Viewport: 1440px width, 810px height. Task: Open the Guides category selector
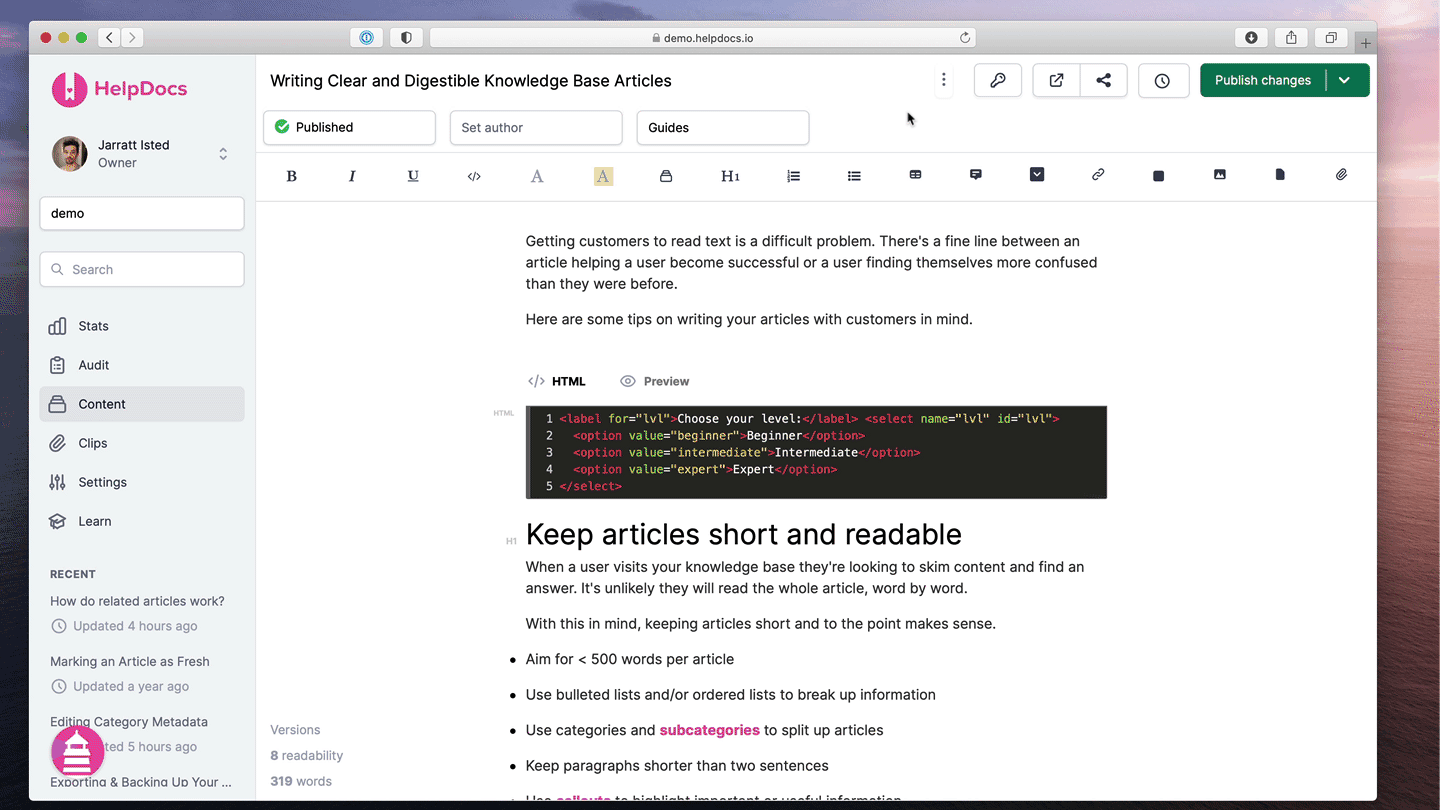[x=723, y=128]
